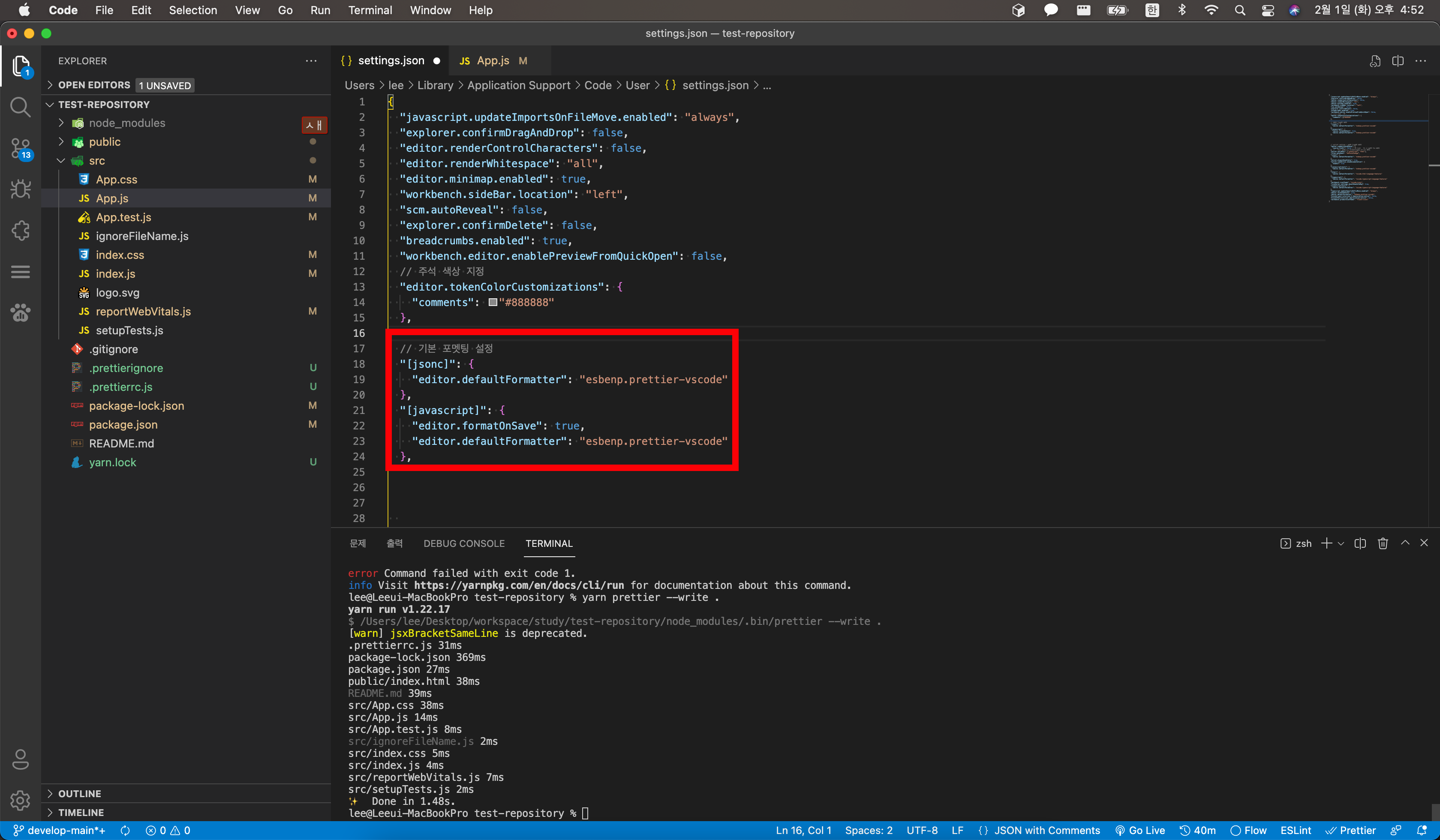The width and height of the screenshot is (1440, 840).
Task: Switch to the App.js editor tab
Action: pos(493,60)
